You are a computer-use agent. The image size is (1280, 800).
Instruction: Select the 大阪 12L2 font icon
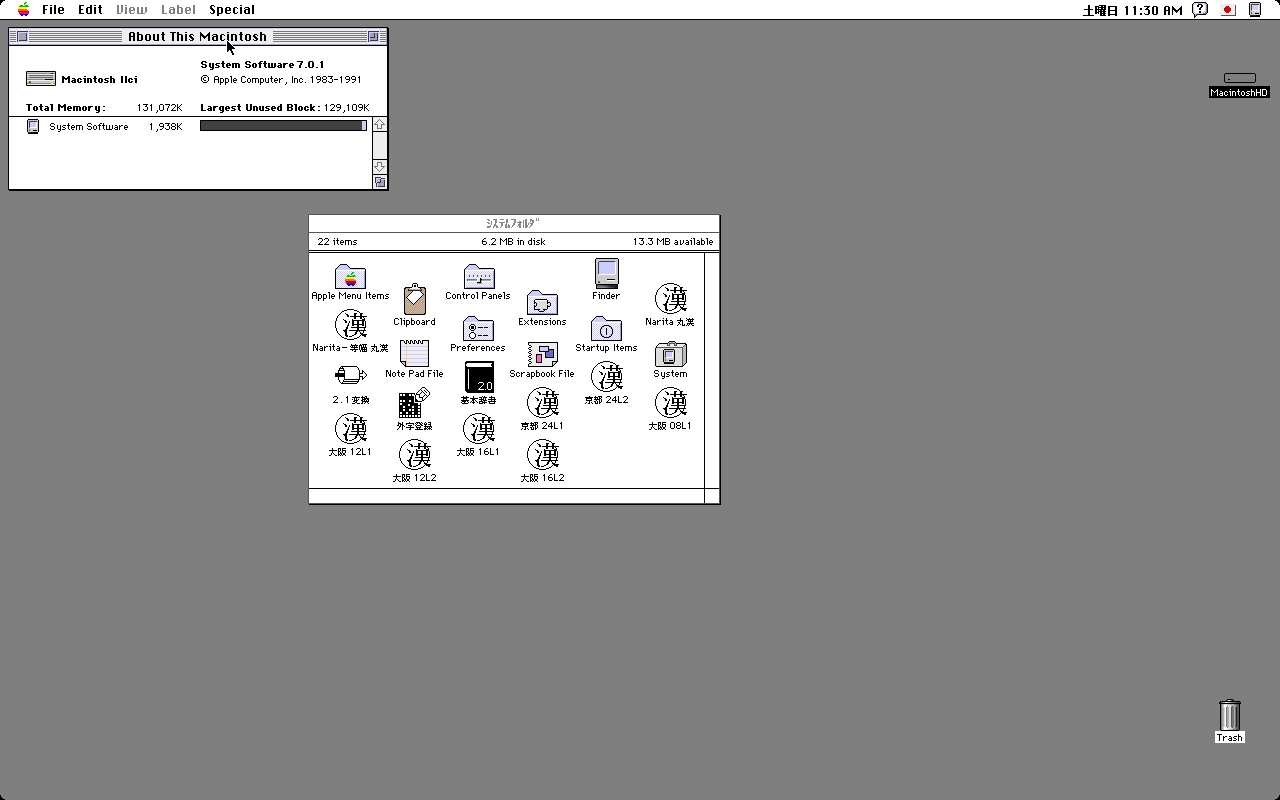[414, 455]
